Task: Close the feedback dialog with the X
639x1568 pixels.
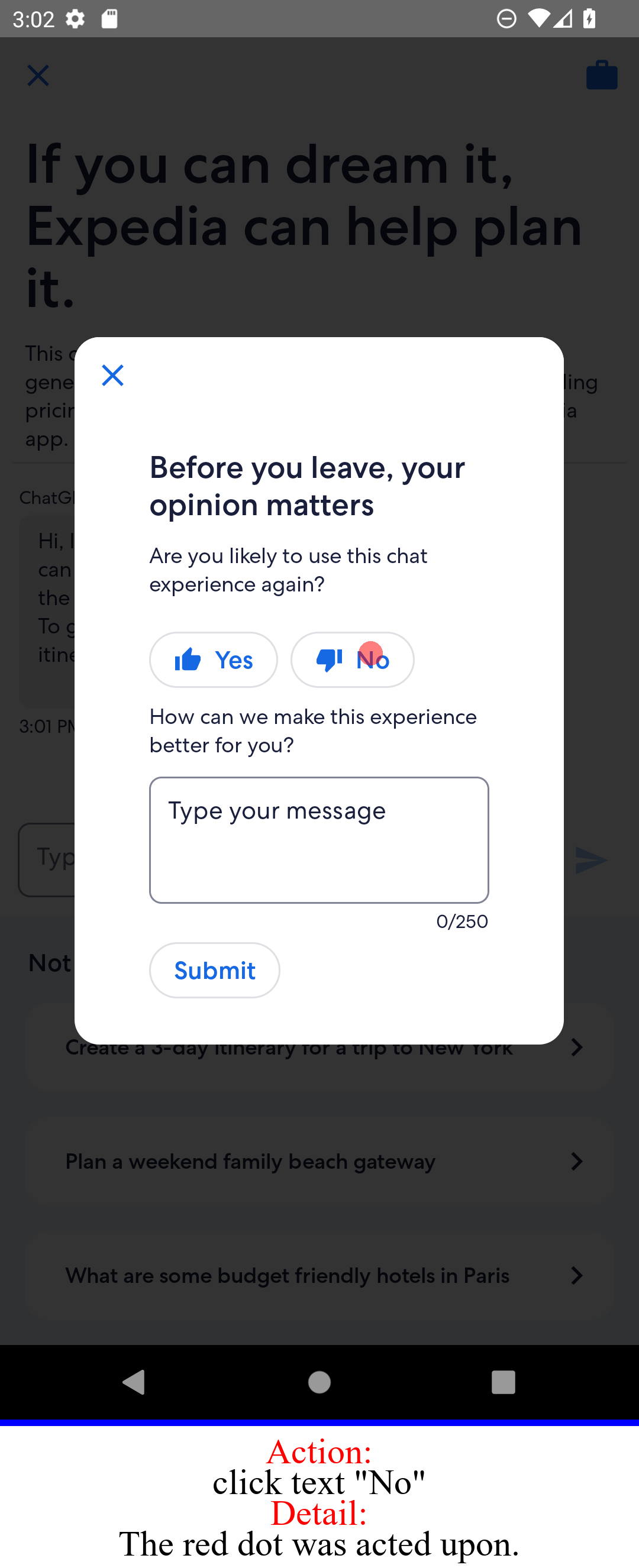Action: click(x=112, y=375)
